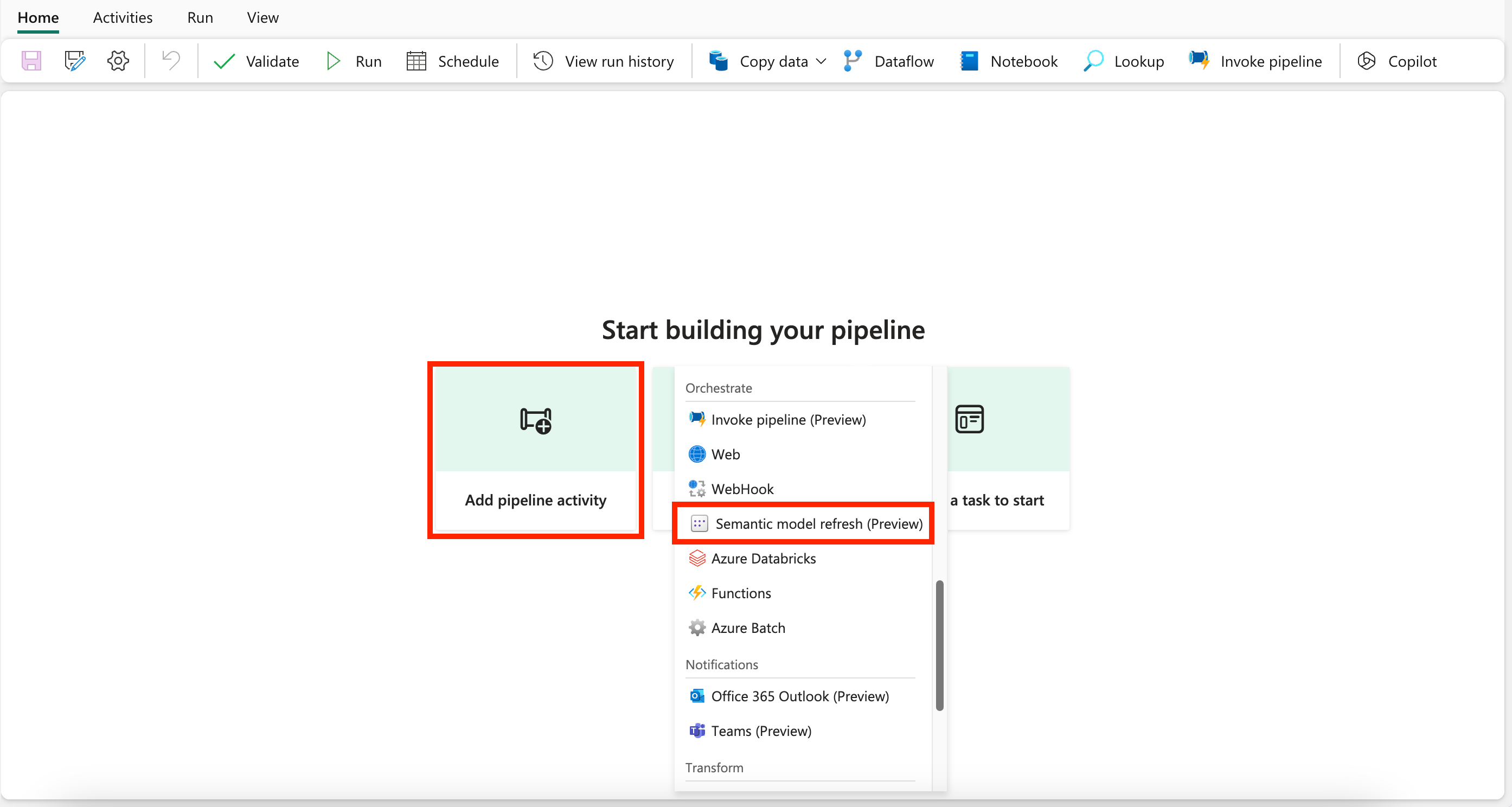Click the undo arrow icon
Screen dimensions: 1512x807
[x=171, y=61]
